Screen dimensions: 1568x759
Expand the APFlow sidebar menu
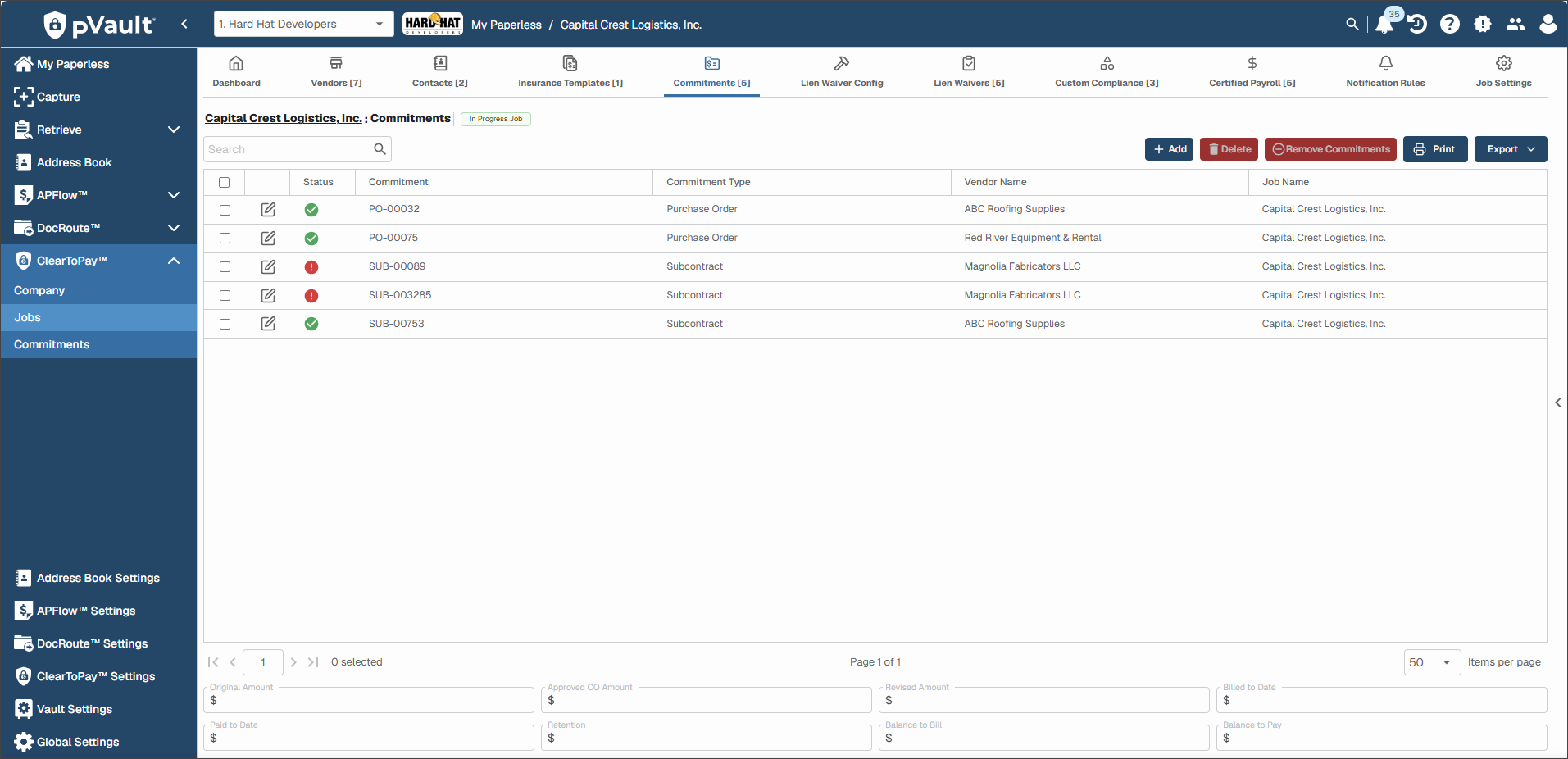point(174,195)
